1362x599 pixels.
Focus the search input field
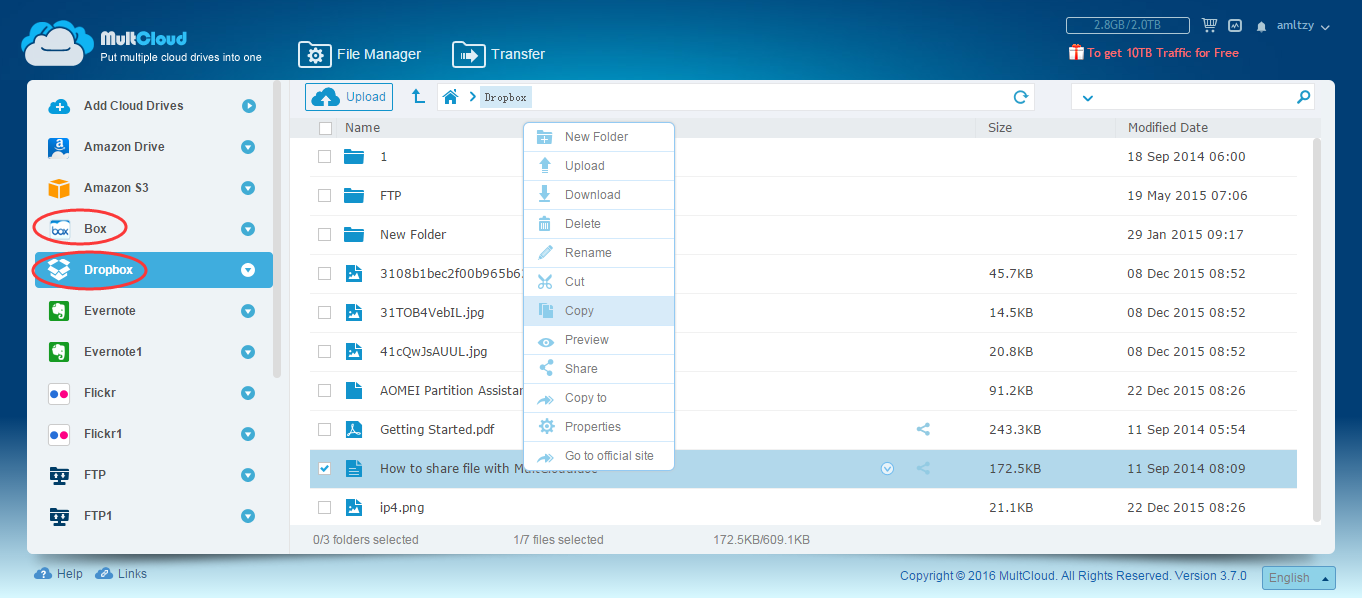pos(1195,97)
